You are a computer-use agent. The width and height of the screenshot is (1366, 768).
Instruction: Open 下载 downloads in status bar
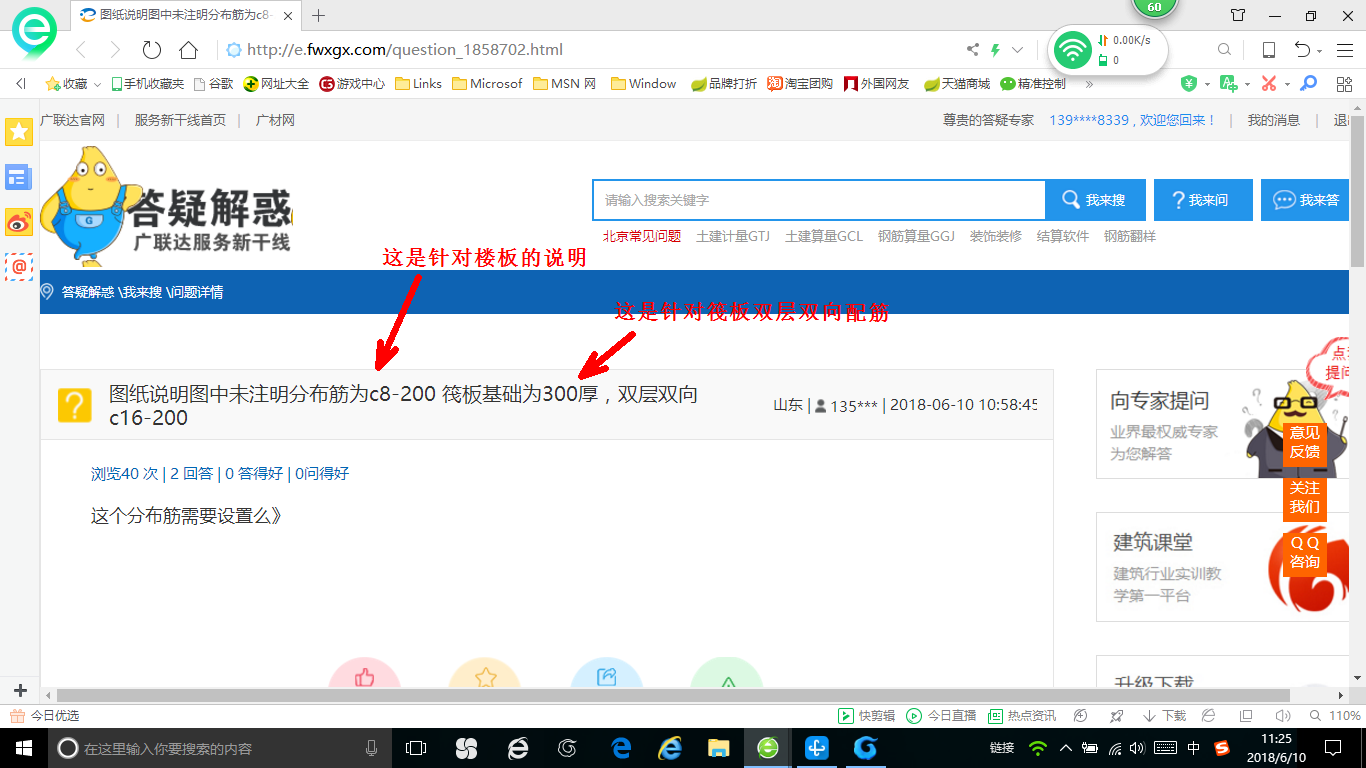1164,716
